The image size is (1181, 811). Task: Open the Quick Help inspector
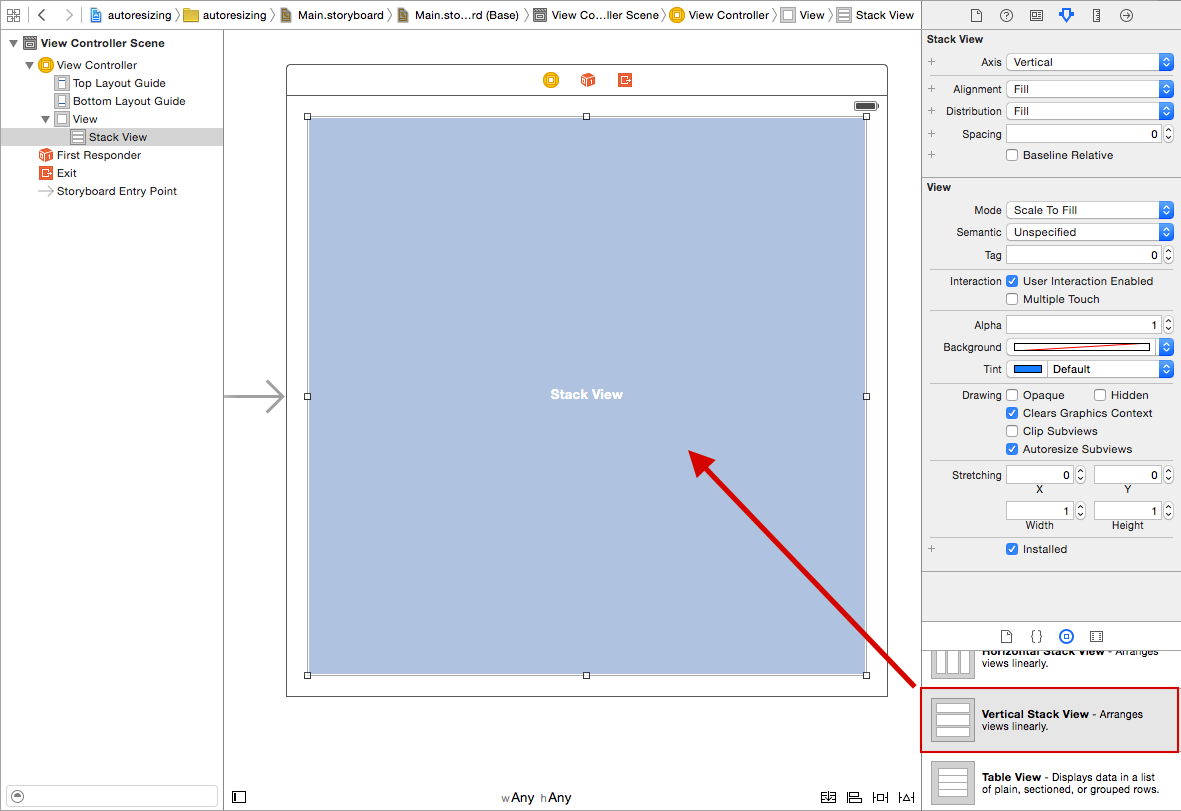coord(1006,15)
